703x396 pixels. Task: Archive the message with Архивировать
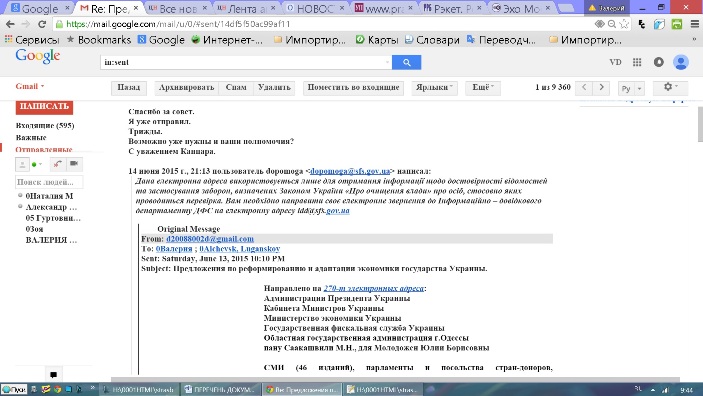(186, 87)
